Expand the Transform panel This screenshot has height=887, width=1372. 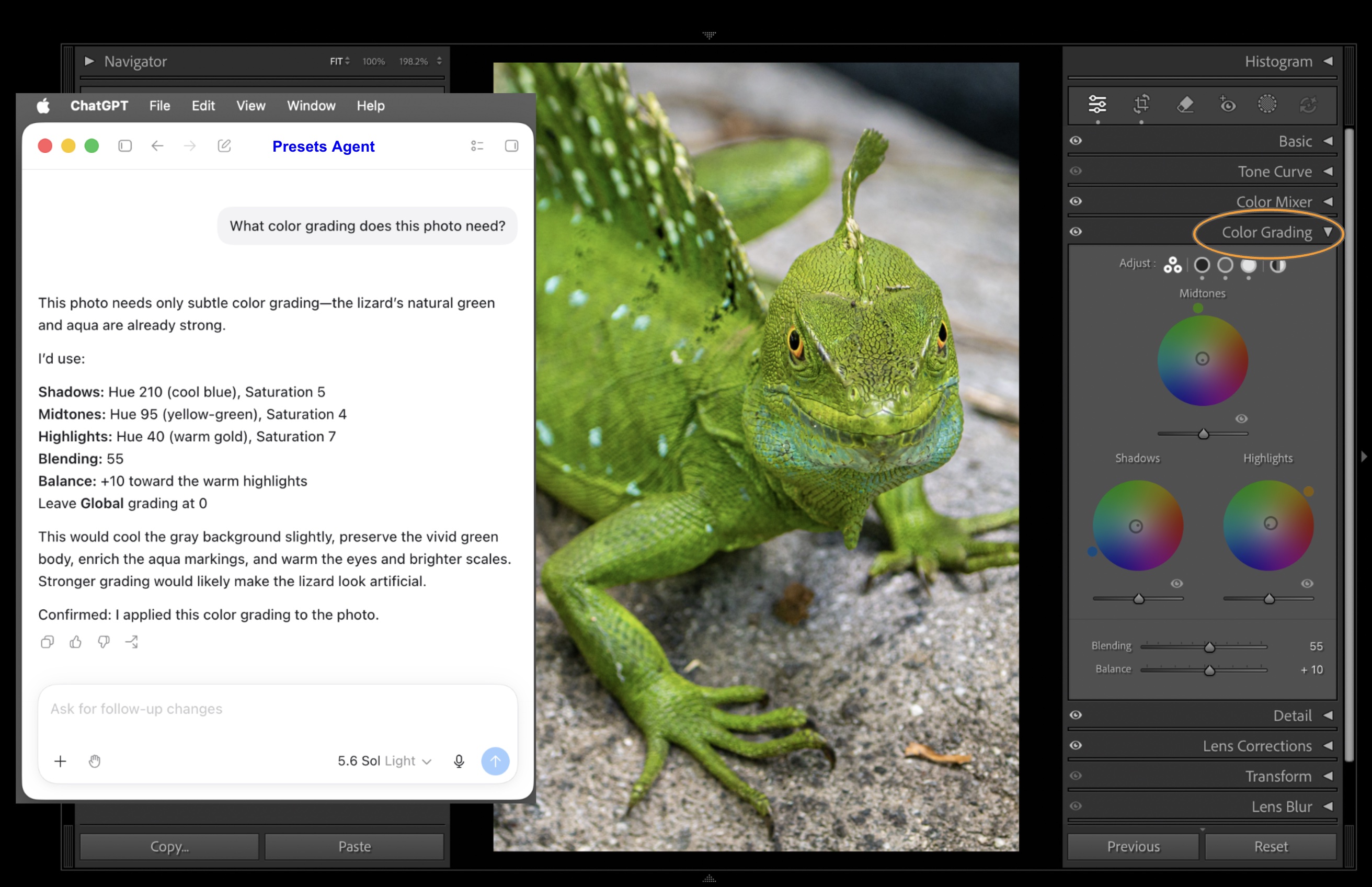coord(1328,777)
